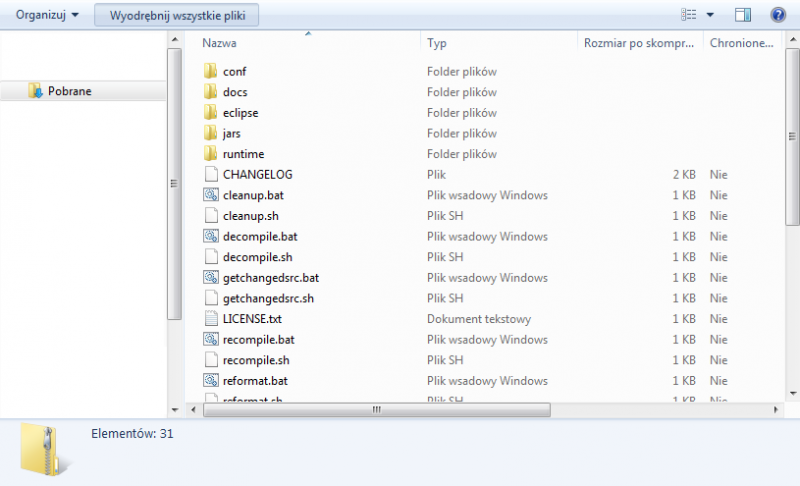Click the recompile.bat batch file icon
Viewport: 800px width, 486px height.
coord(211,339)
